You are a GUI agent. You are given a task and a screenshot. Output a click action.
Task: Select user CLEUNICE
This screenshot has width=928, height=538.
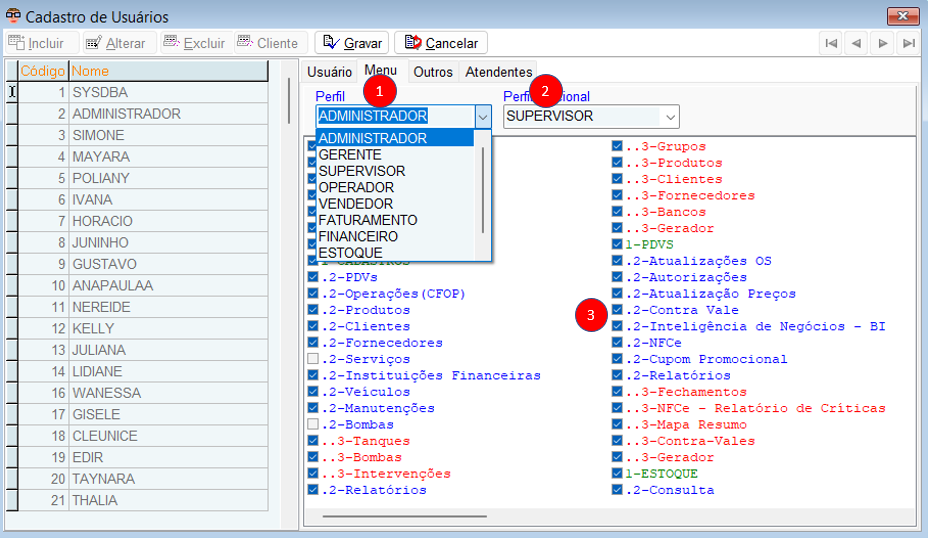[x=143, y=436]
